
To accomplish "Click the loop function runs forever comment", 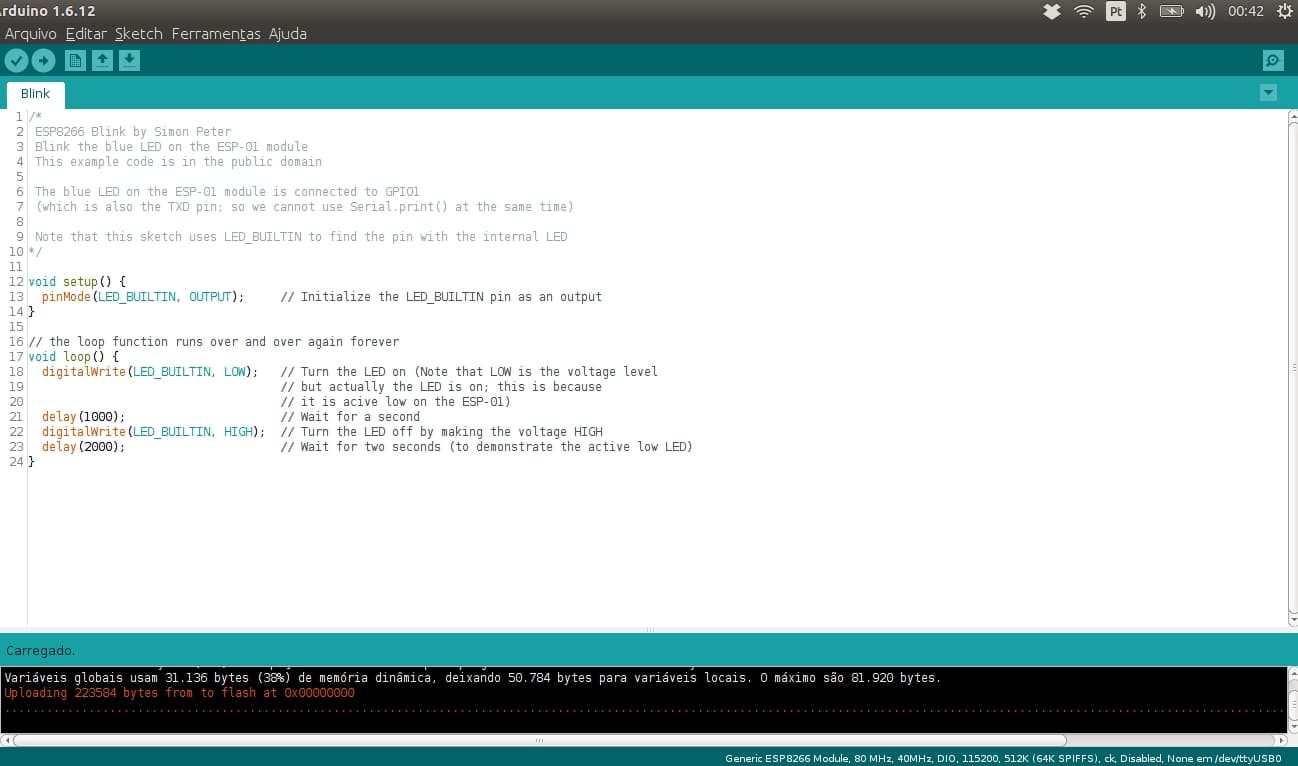I will pyautogui.click(x=214, y=342).
